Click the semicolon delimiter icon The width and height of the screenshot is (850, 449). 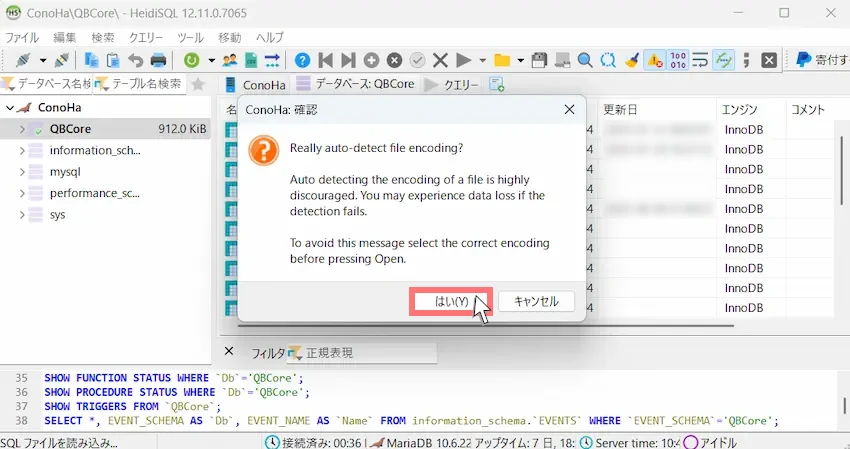746,60
